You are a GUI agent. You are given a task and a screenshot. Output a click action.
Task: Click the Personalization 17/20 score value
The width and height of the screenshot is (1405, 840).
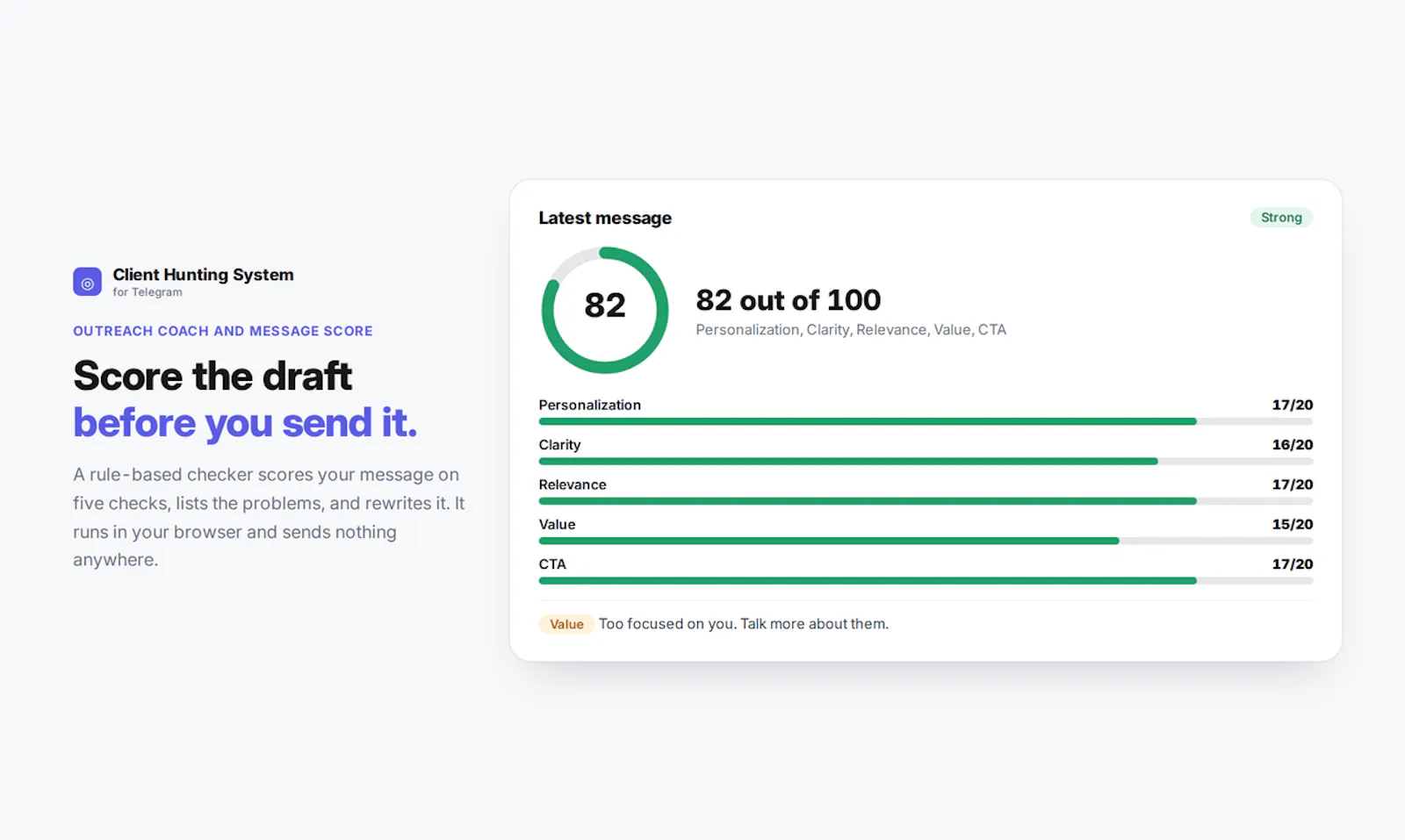point(1293,405)
